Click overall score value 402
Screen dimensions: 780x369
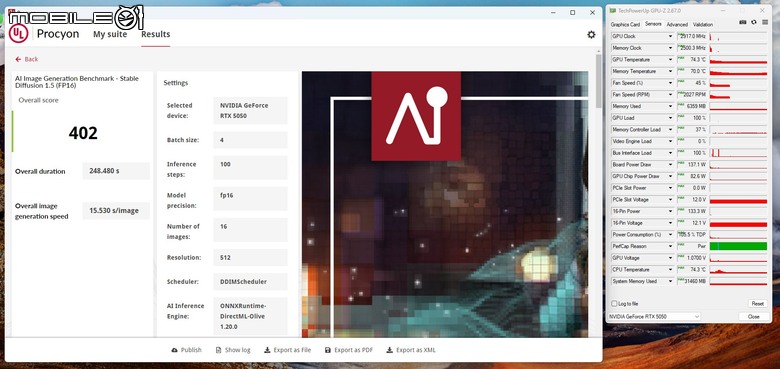click(83, 133)
